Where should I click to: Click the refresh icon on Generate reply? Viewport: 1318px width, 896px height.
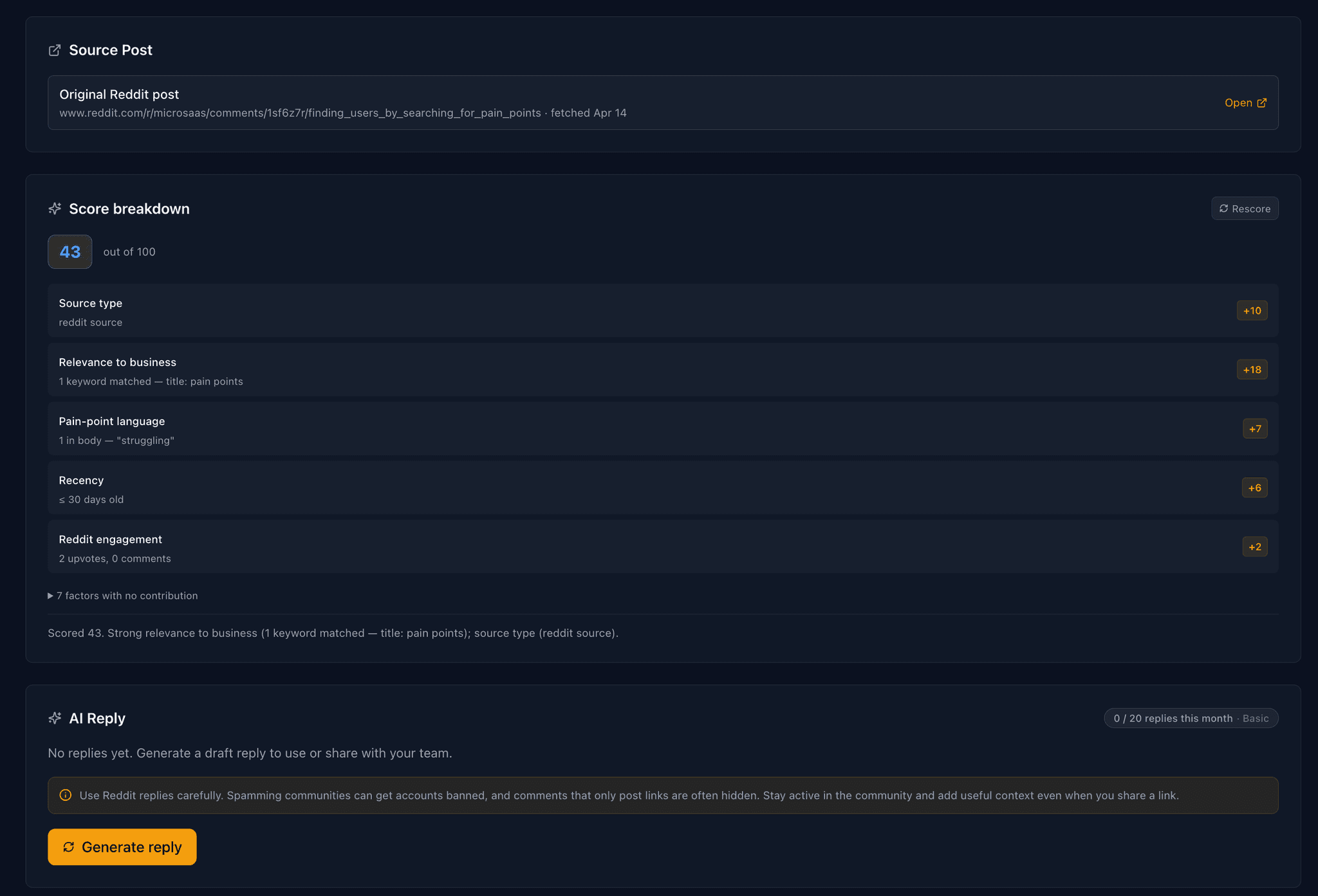(69, 847)
